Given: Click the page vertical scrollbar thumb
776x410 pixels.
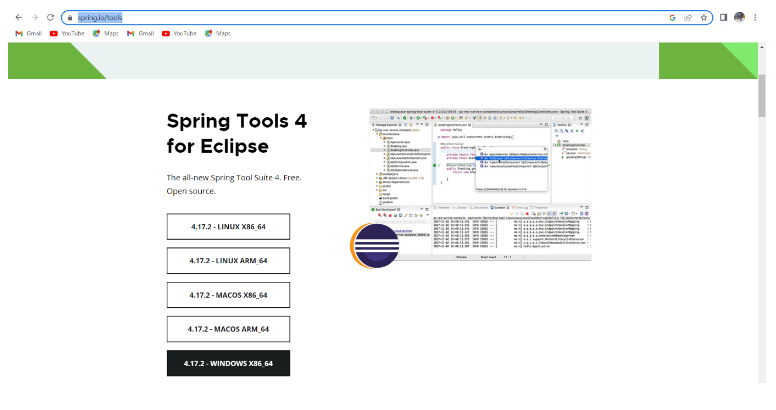Looking at the screenshot, I should 762,96.
